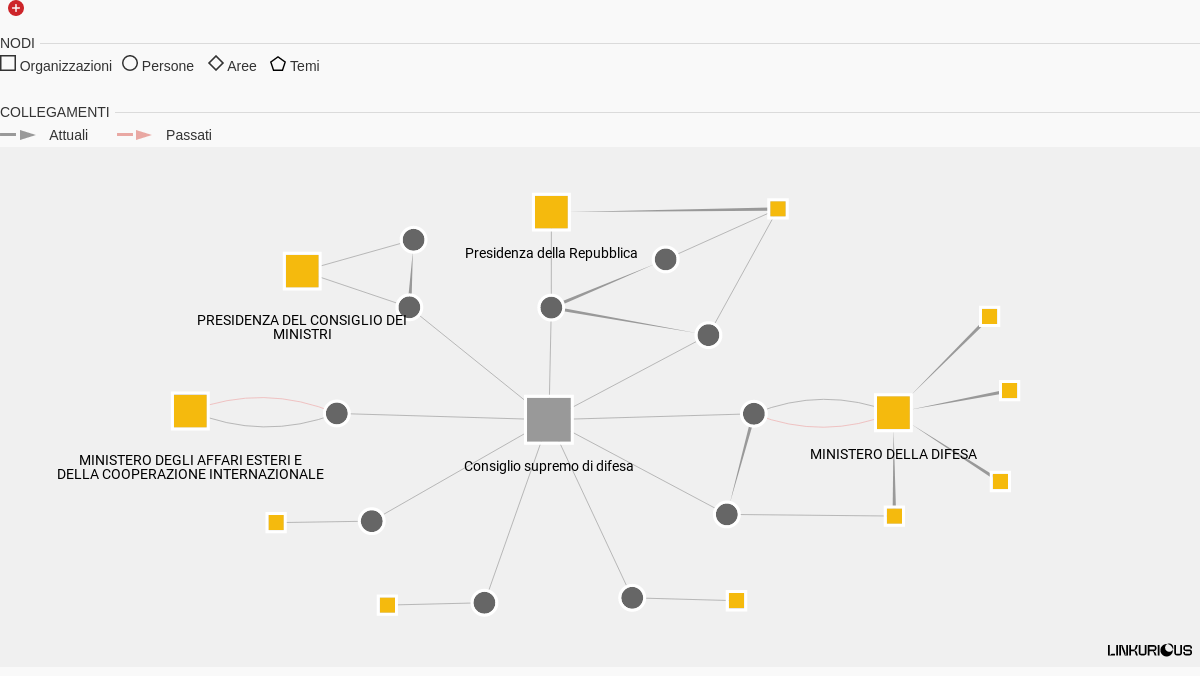Select the Presidenza della Repubblica square node
1200x676 pixels.
(x=551, y=212)
